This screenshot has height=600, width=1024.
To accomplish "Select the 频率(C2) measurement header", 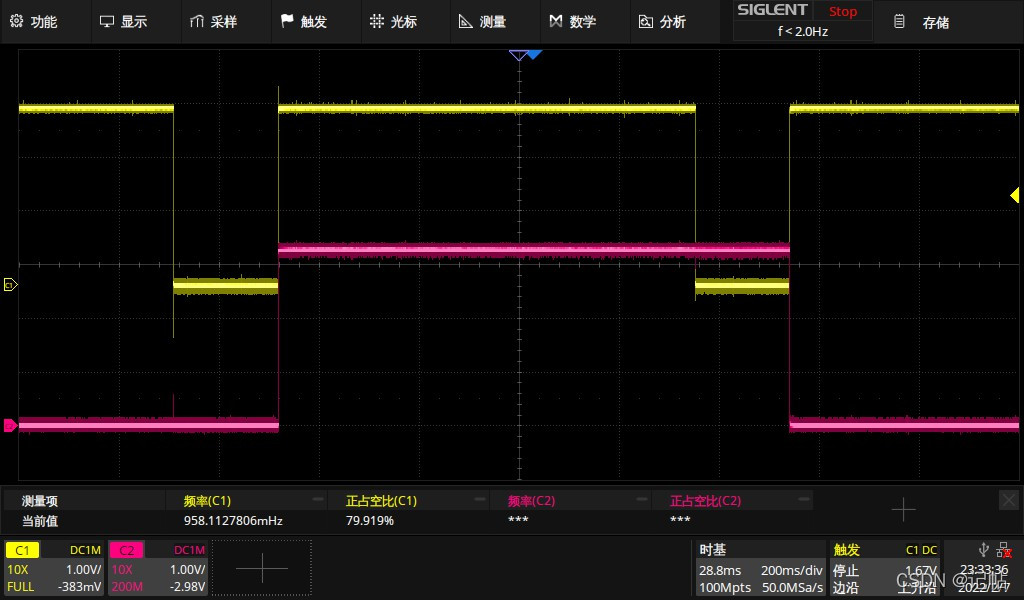I will 531,501.
